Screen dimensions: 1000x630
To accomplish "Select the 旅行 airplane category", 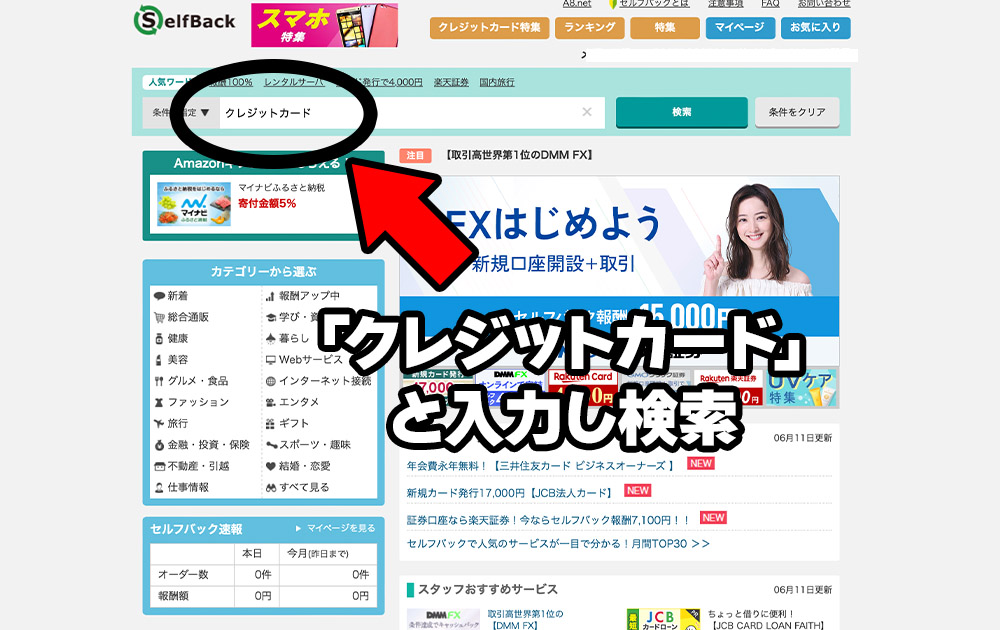I will 159,423.
